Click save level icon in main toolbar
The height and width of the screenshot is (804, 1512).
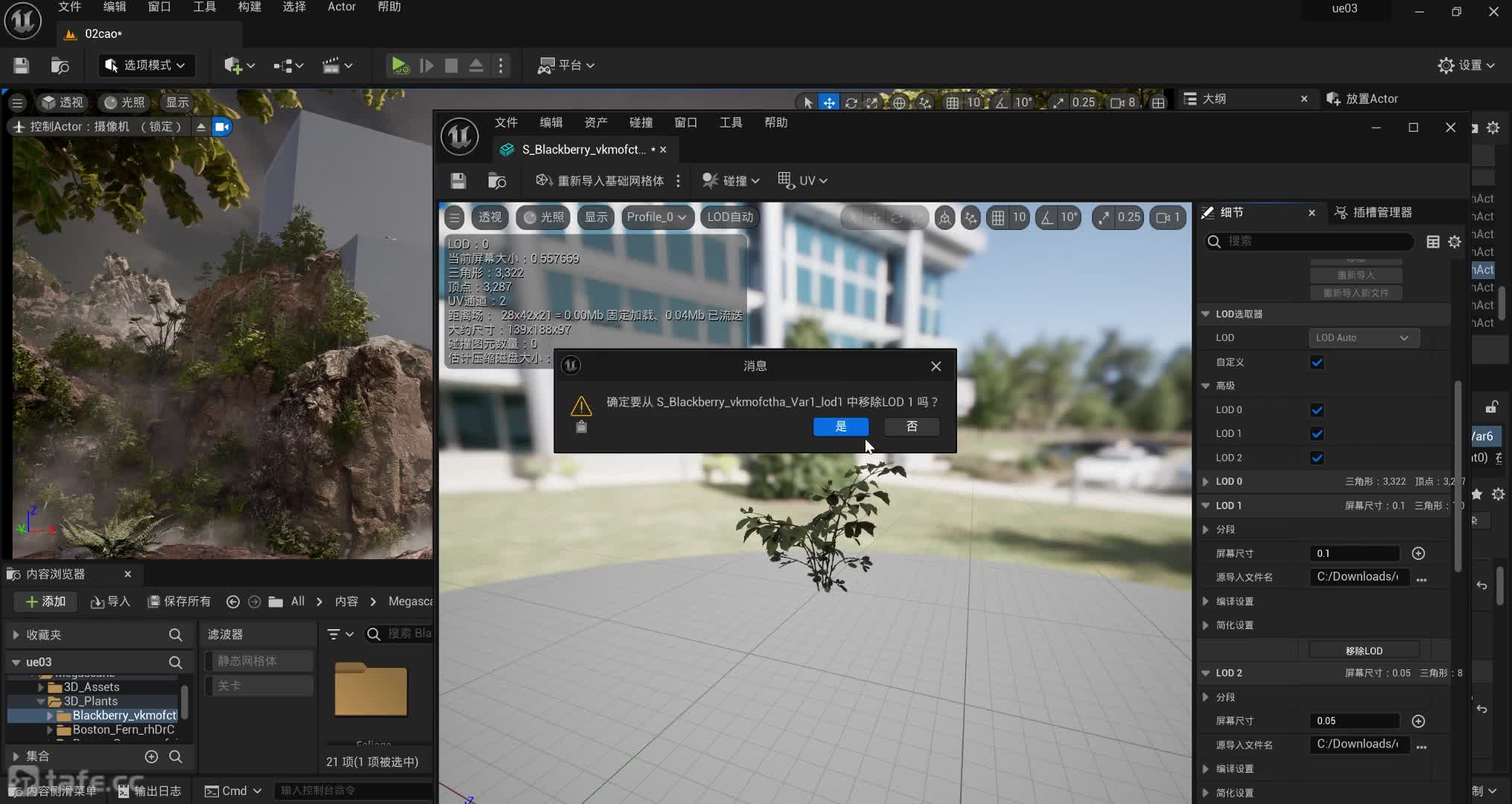[x=21, y=66]
